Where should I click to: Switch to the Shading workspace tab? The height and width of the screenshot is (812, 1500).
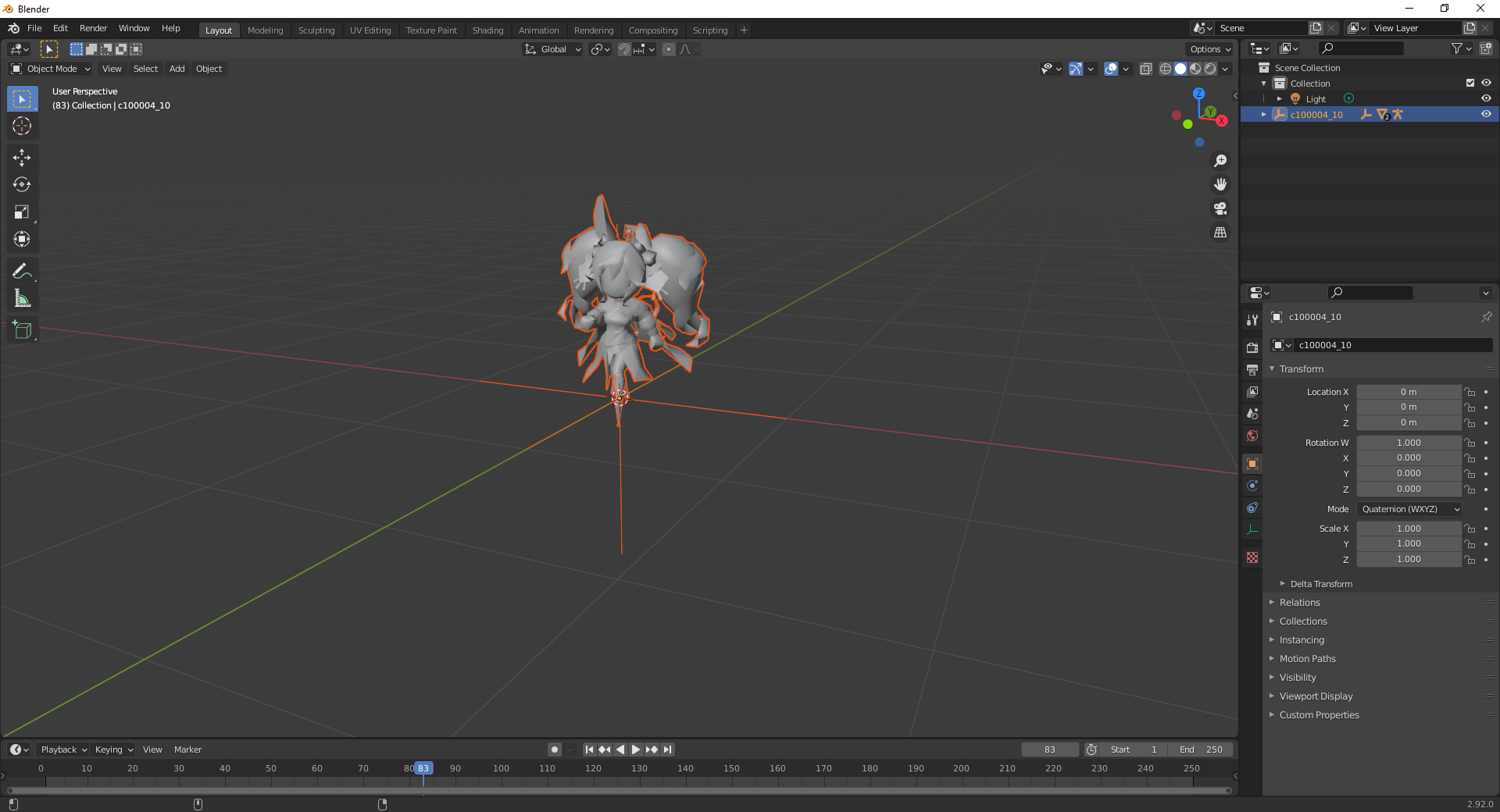pos(487,30)
